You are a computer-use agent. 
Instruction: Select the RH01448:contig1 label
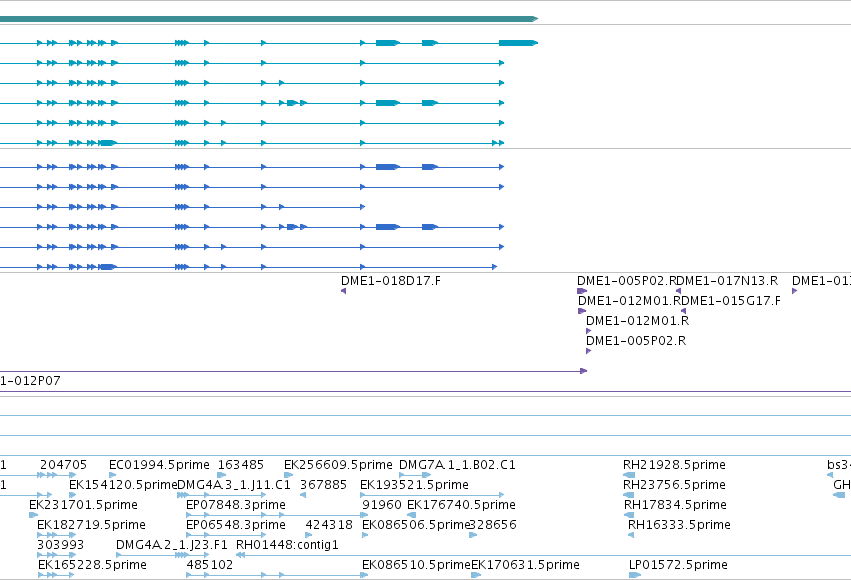[287, 545]
